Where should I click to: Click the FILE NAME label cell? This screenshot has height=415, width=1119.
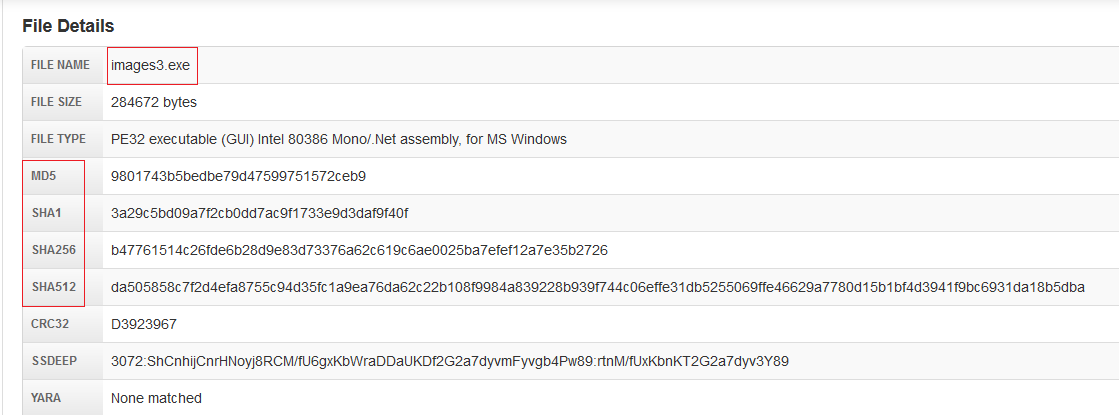tap(60, 65)
